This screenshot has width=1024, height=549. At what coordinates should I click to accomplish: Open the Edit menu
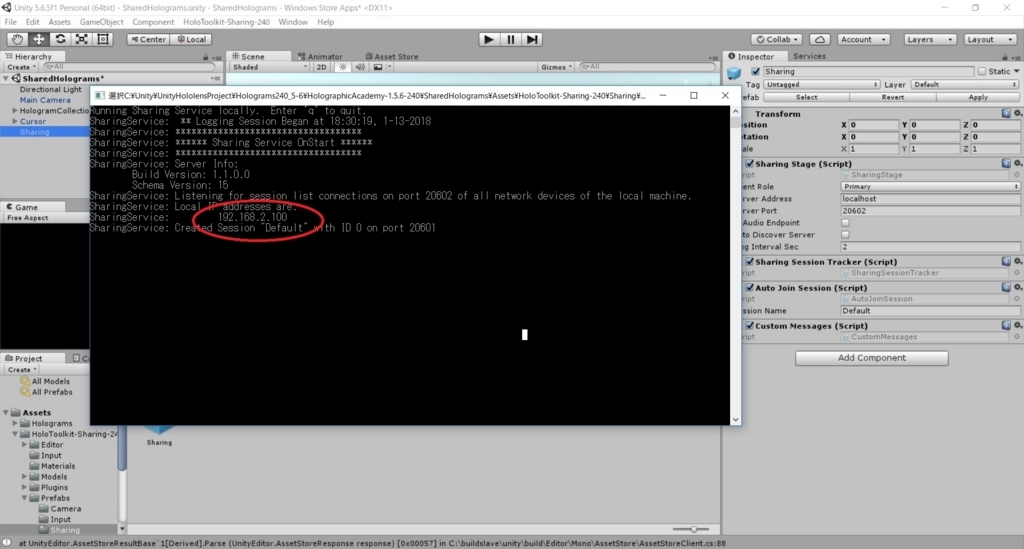pos(33,22)
